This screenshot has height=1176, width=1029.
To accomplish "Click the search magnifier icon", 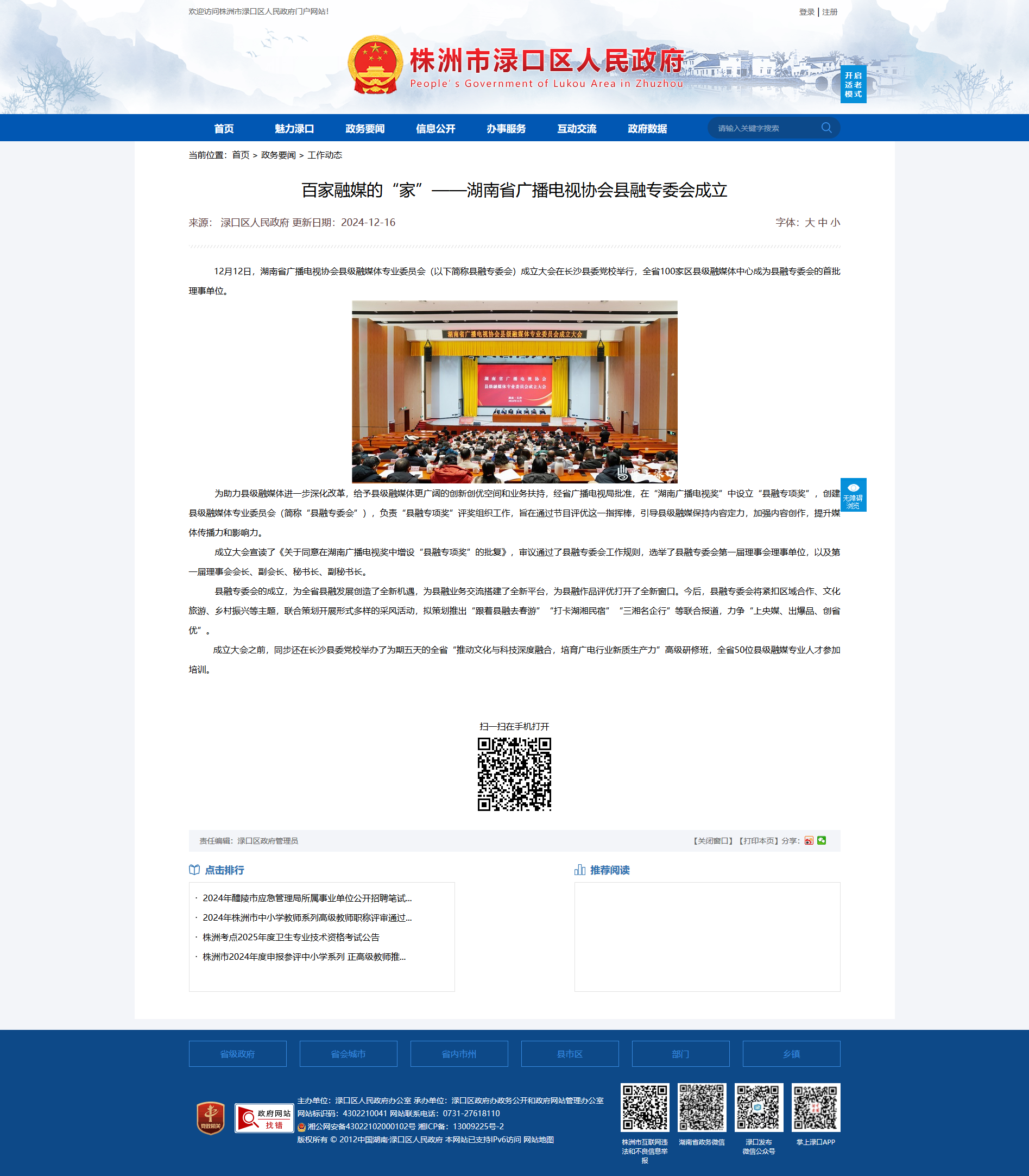I will (x=826, y=128).
